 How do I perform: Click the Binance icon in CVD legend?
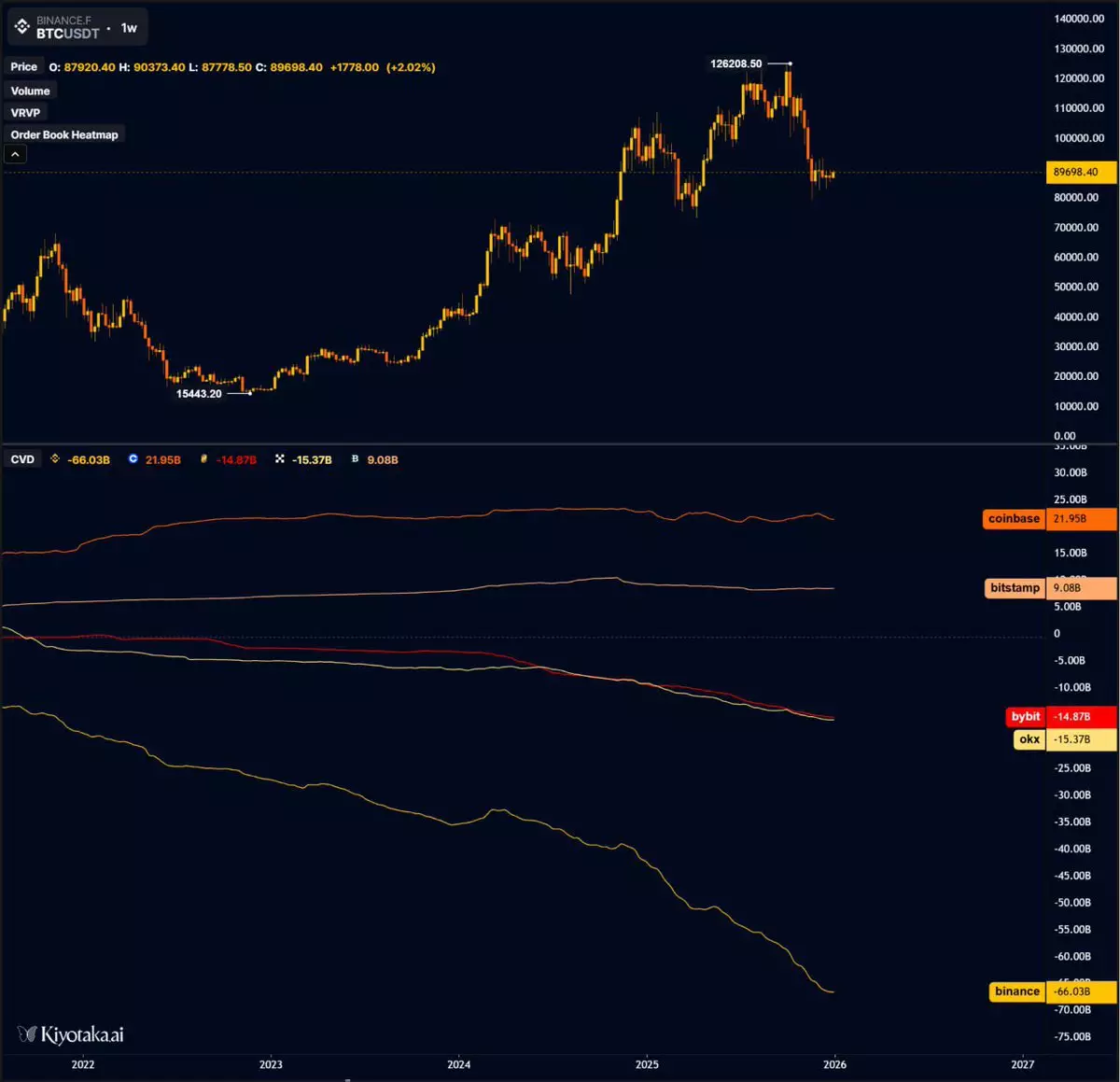point(55,459)
